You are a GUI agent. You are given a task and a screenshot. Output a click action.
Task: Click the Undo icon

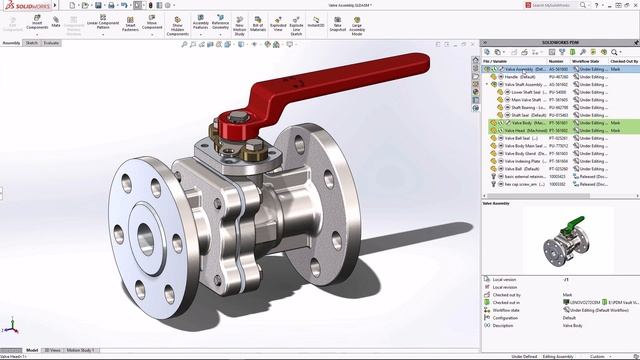pos(124,5)
